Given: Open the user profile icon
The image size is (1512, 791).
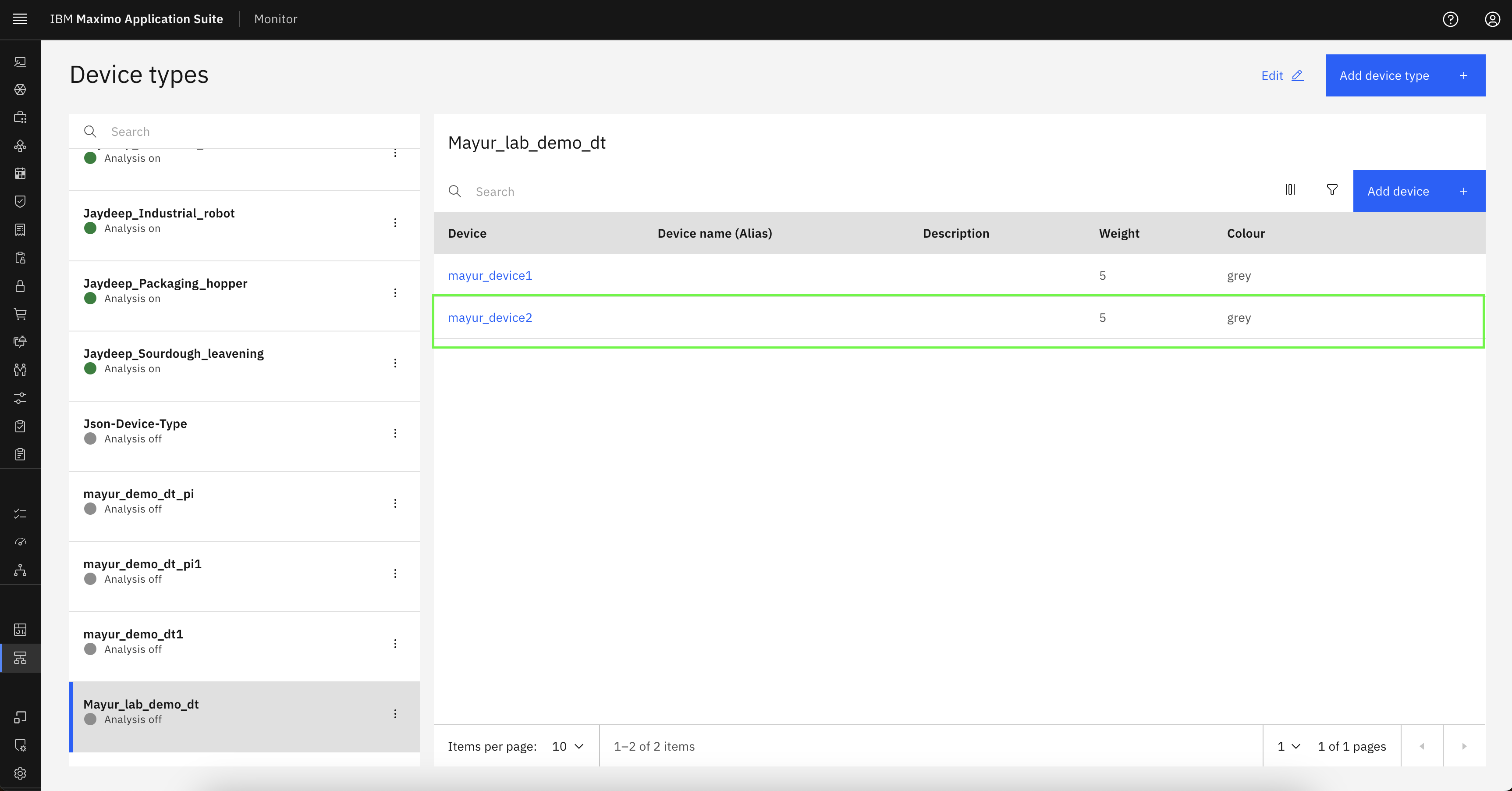Looking at the screenshot, I should 1492,19.
